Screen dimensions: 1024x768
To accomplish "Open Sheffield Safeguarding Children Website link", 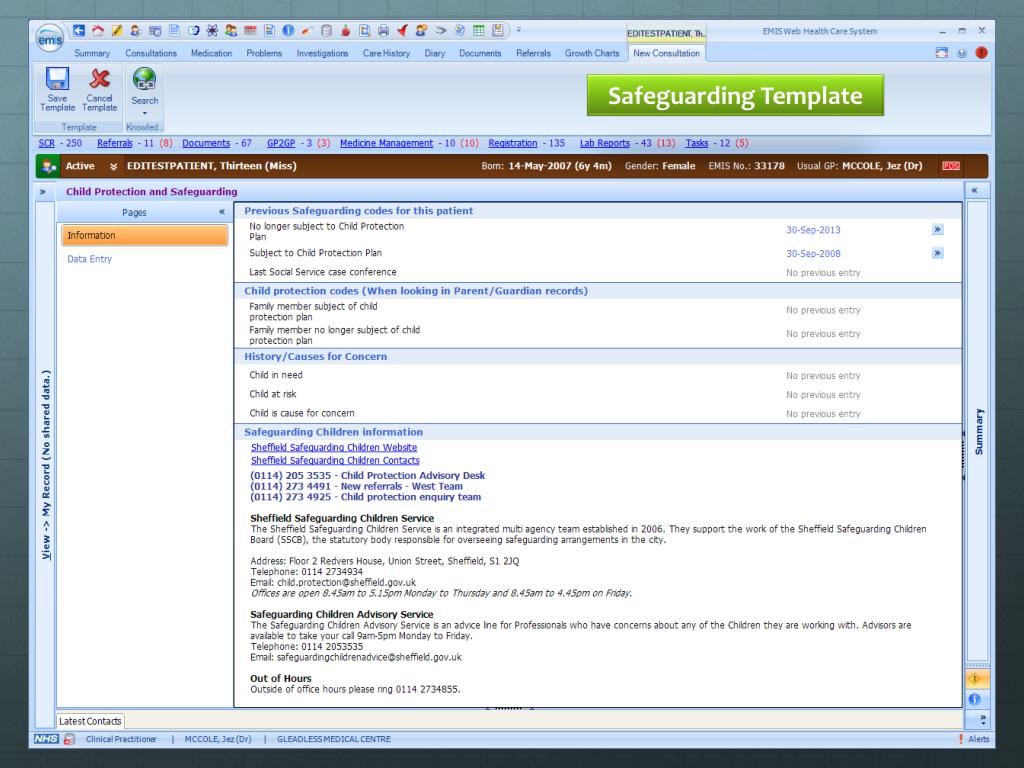I will [334, 447].
